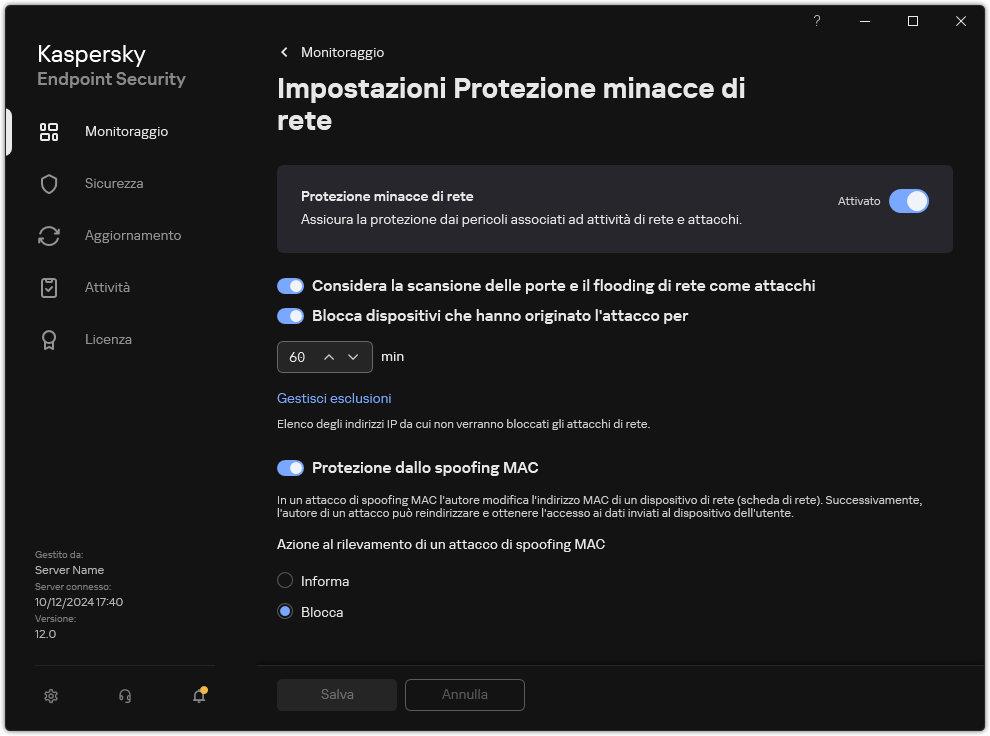Open help with the question mark icon
The width and height of the screenshot is (990, 736).
[816, 21]
